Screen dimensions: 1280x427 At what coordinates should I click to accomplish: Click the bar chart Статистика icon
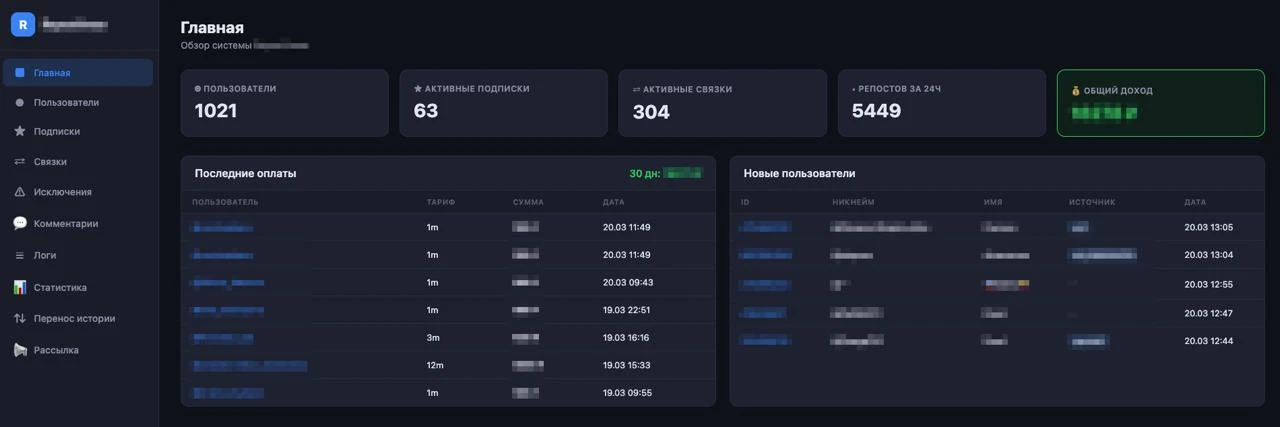tap(20, 288)
